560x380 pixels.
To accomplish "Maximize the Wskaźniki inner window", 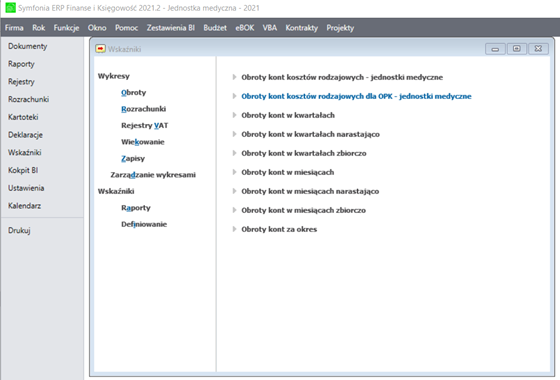I will (516, 49).
